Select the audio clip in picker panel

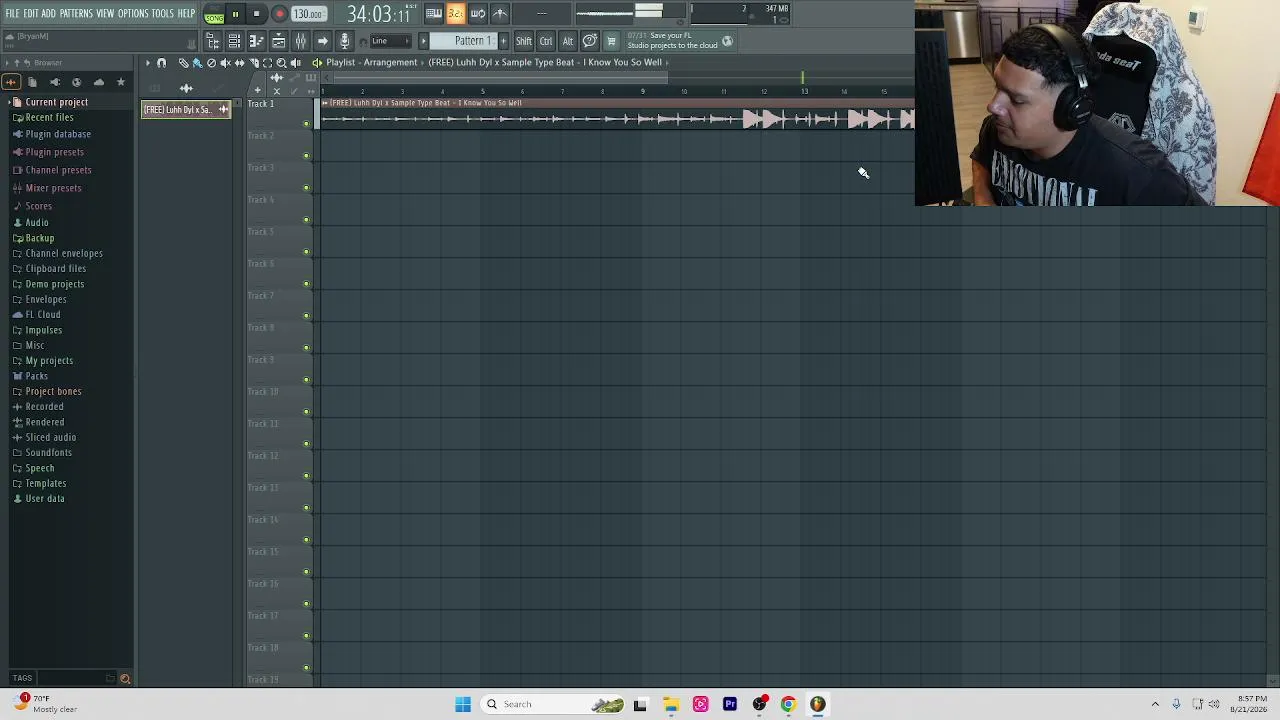click(186, 109)
